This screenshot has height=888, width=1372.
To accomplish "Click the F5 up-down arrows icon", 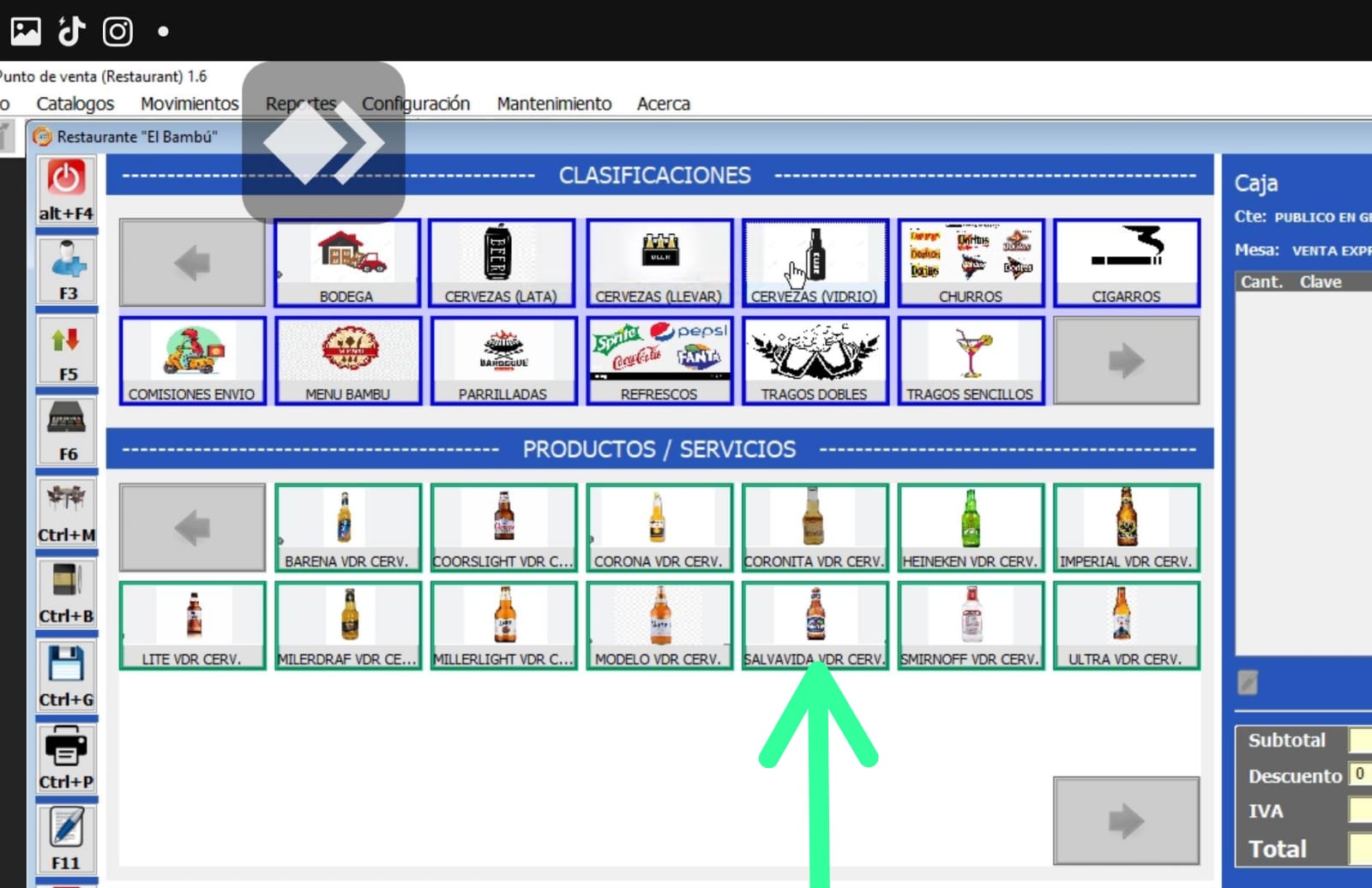I will [66, 351].
